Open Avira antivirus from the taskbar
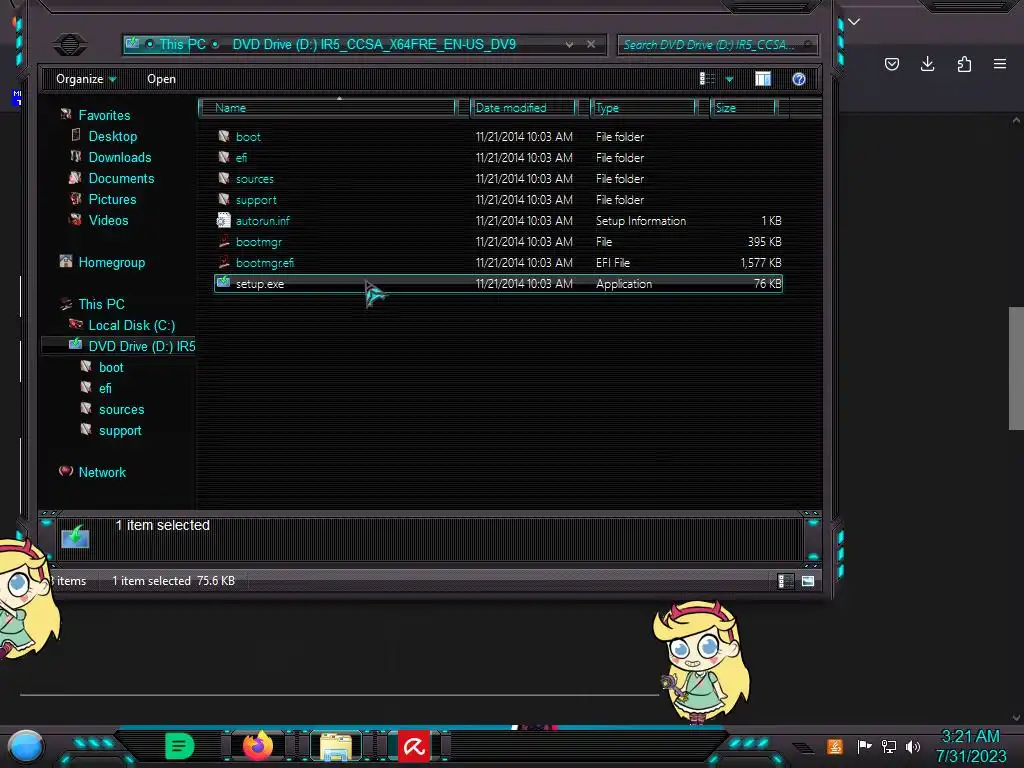The width and height of the screenshot is (1024, 768). (414, 746)
